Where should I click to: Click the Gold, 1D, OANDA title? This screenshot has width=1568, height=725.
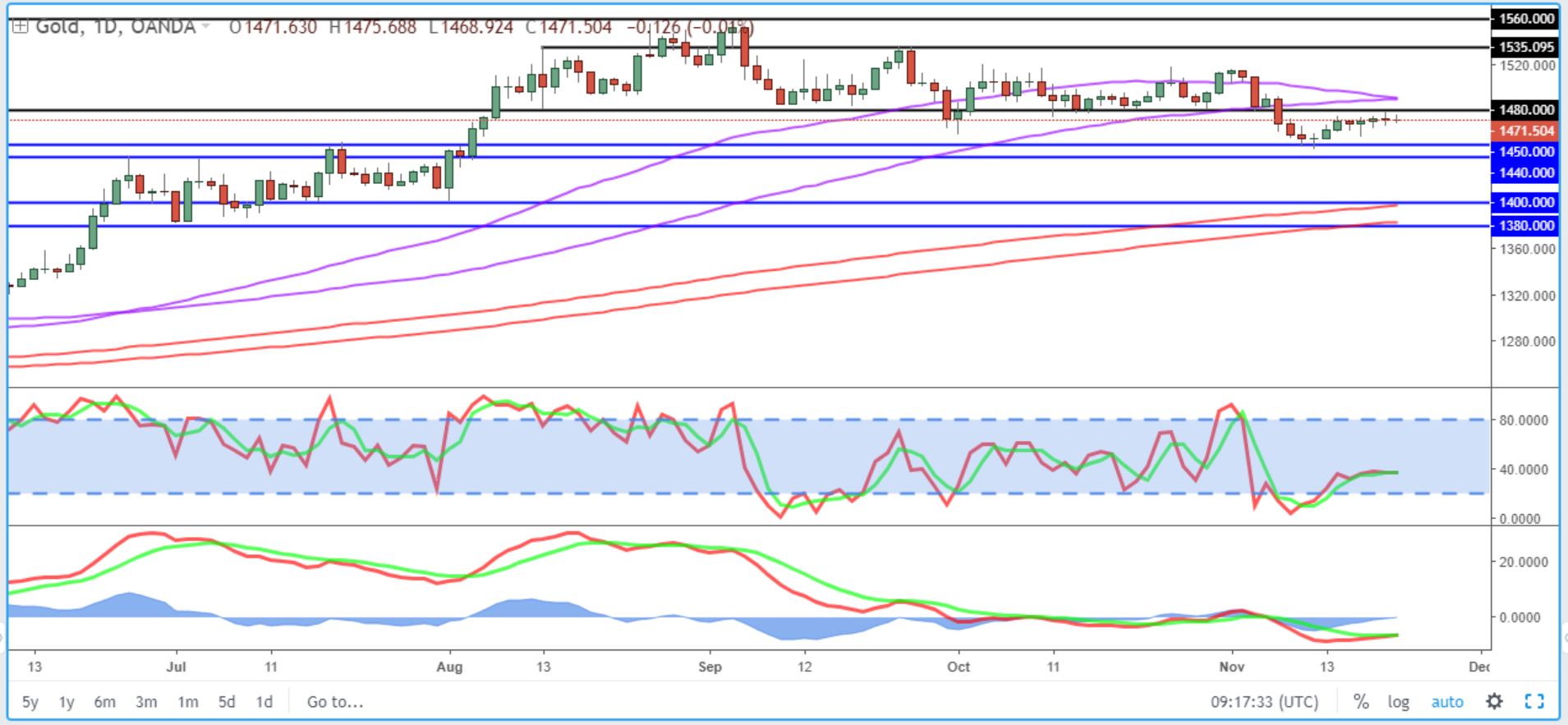click(115, 27)
